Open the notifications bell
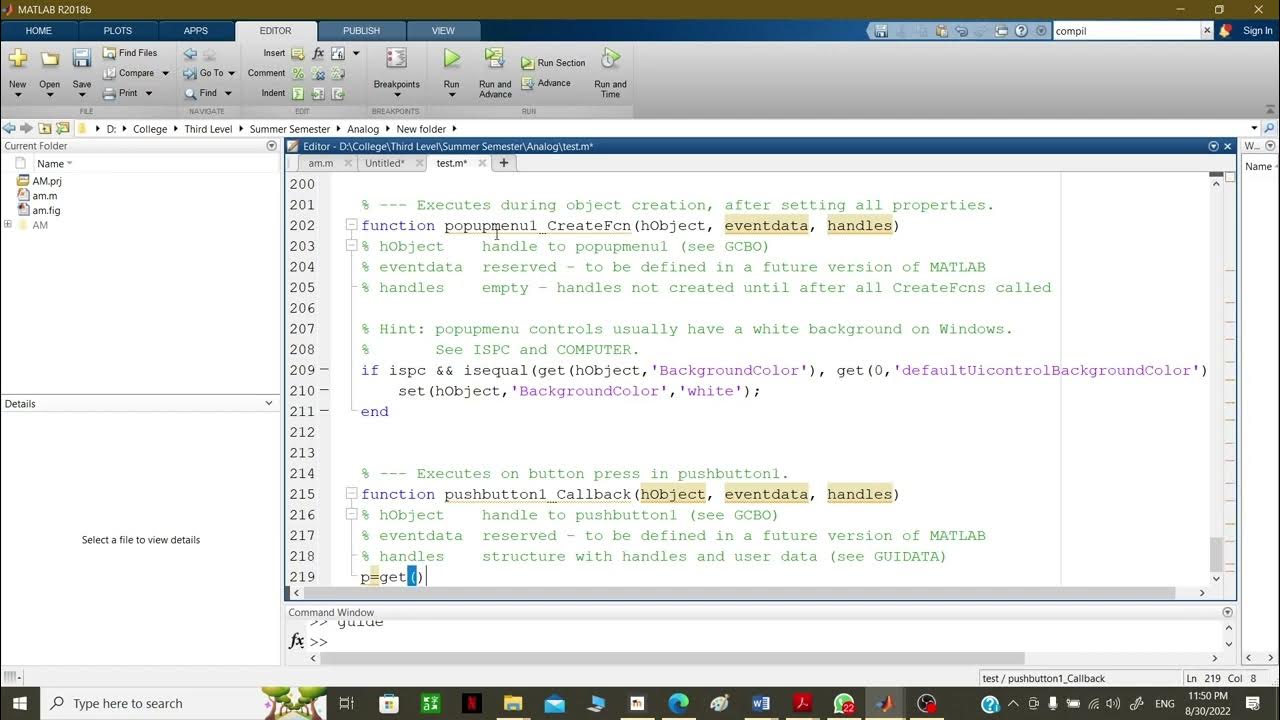Screen dimensions: 1280x720 coord(1225,31)
